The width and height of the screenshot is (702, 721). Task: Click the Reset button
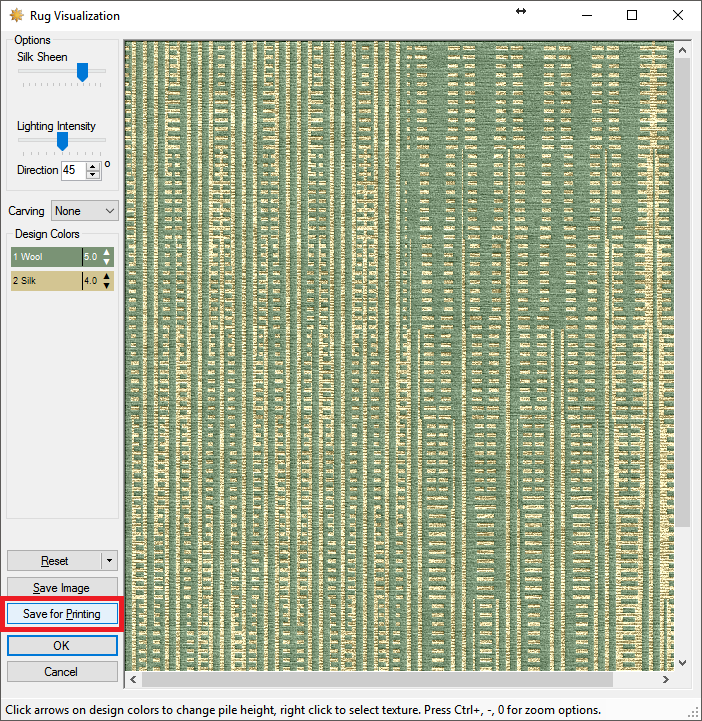[x=54, y=561]
